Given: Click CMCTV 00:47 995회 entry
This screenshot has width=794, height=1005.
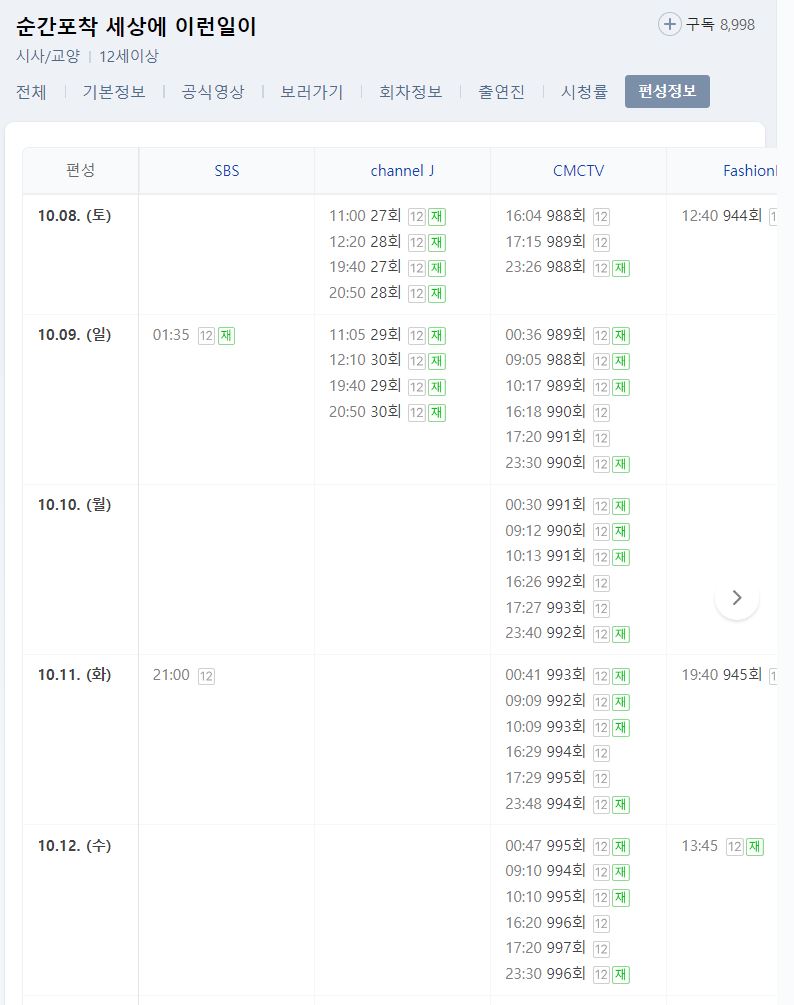Looking at the screenshot, I should [567, 846].
